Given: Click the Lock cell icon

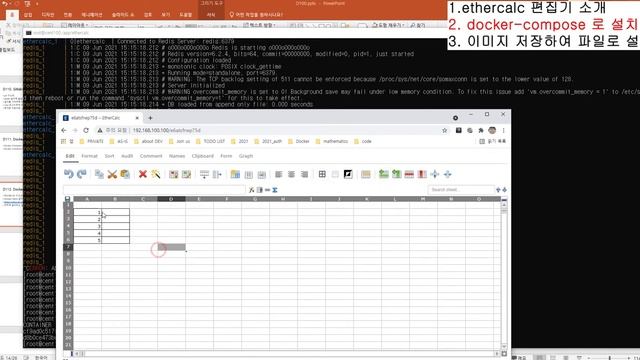Looking at the screenshot, I should pyautogui.click(x=173, y=174).
